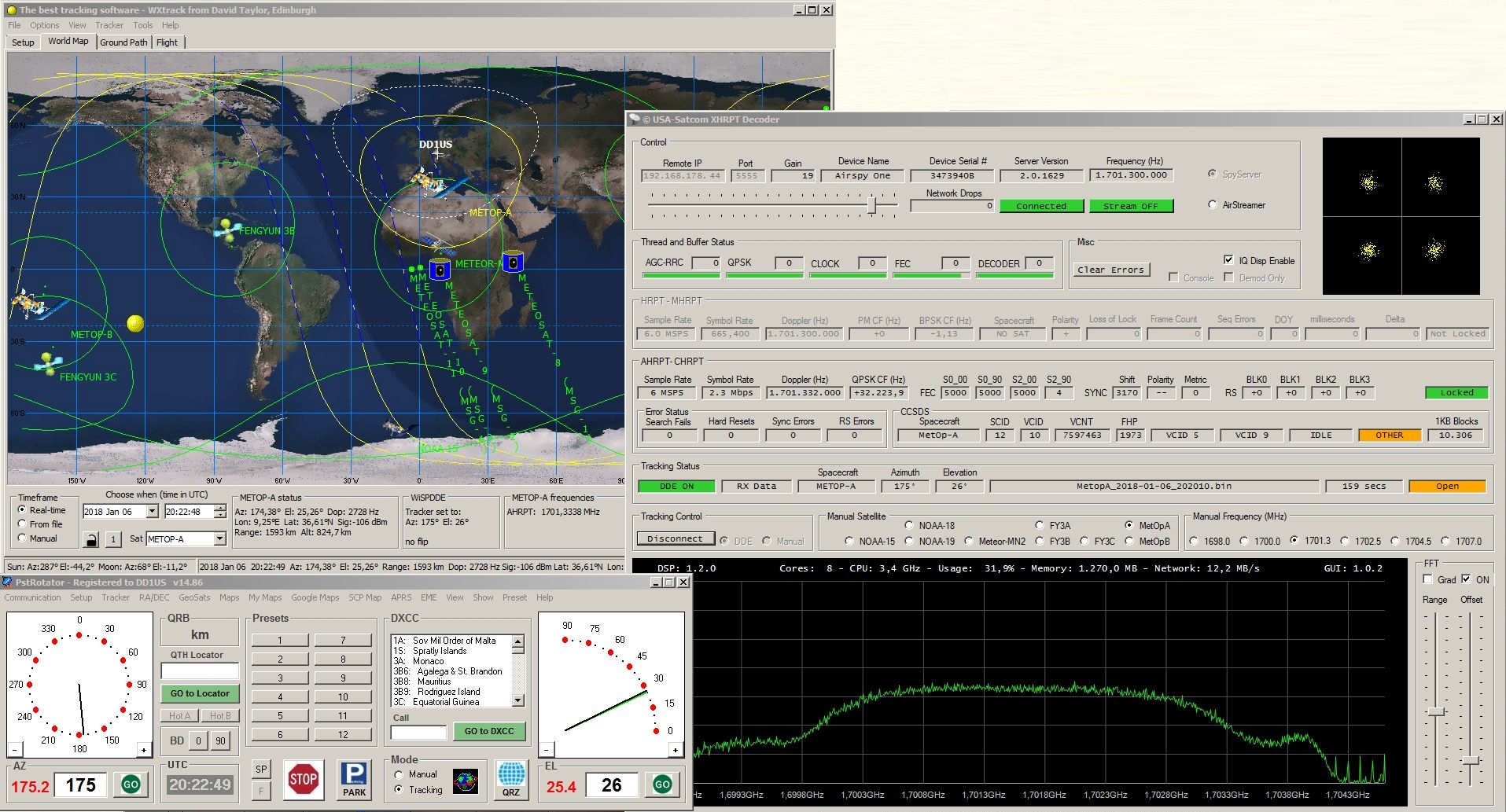The width and height of the screenshot is (1506, 812).
Task: Switch to the Ground Path tab
Action: point(123,42)
